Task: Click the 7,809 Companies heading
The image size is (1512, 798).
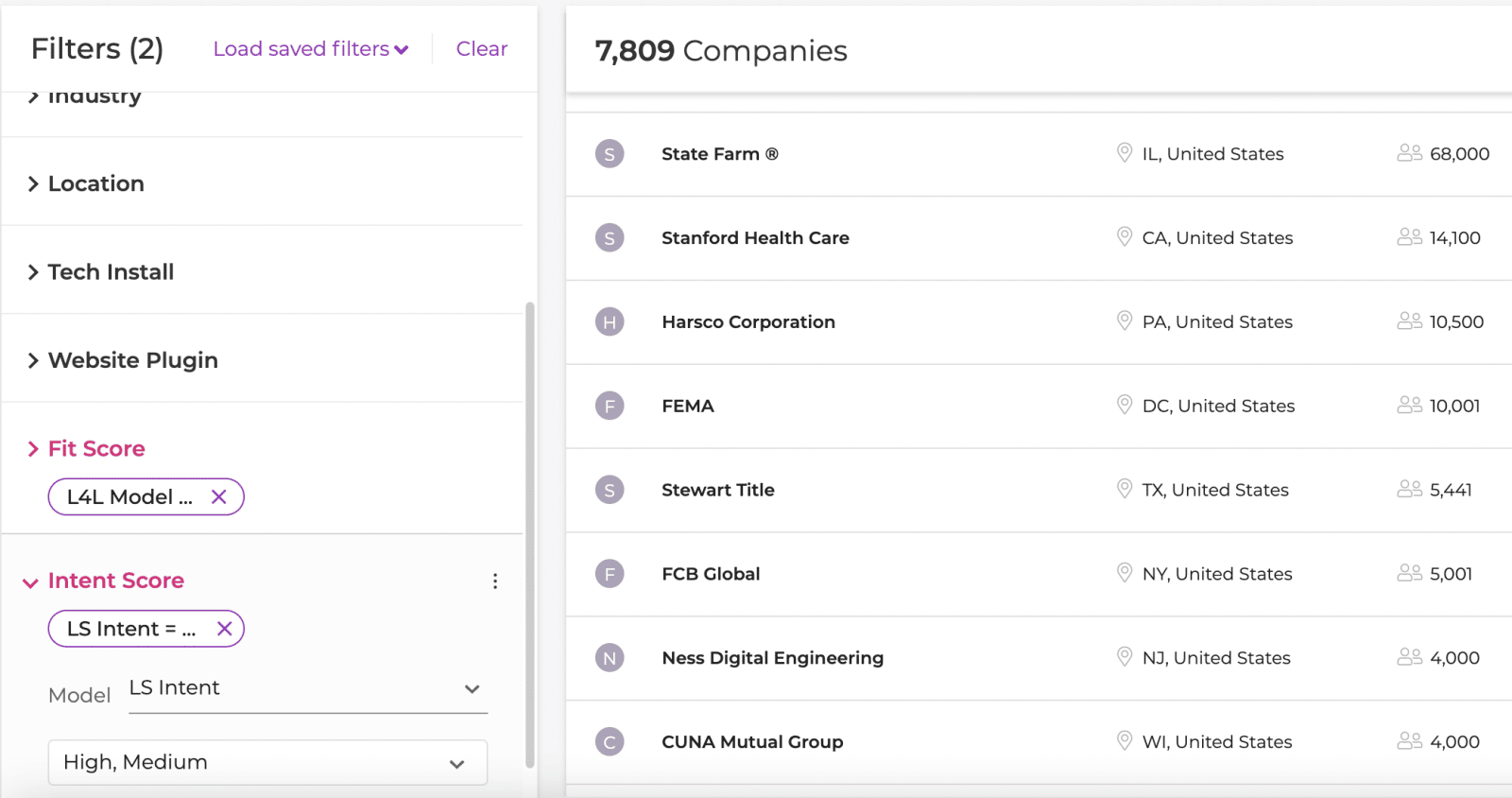Action: pos(721,51)
